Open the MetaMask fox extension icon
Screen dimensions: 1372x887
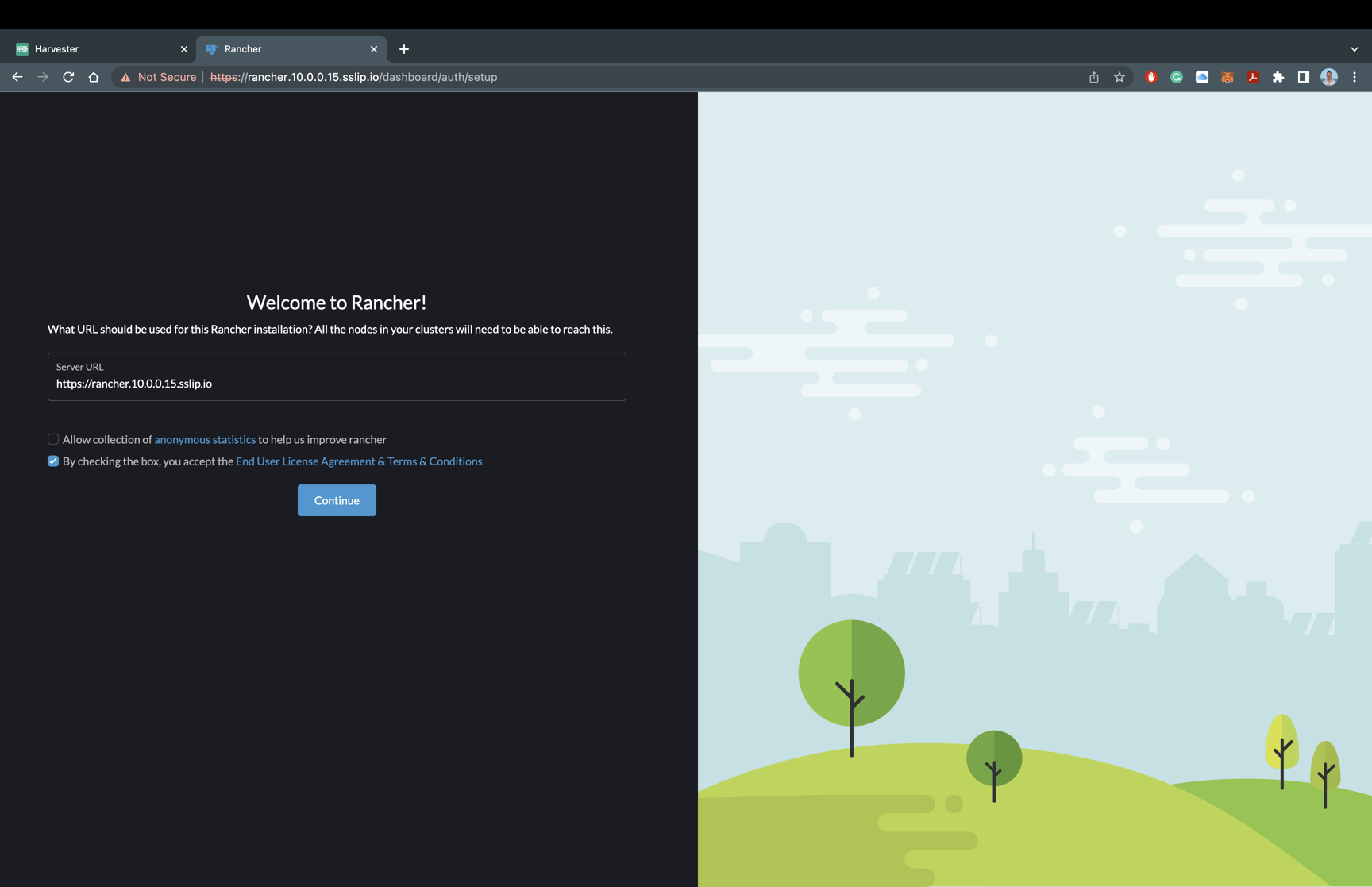pyautogui.click(x=1227, y=77)
